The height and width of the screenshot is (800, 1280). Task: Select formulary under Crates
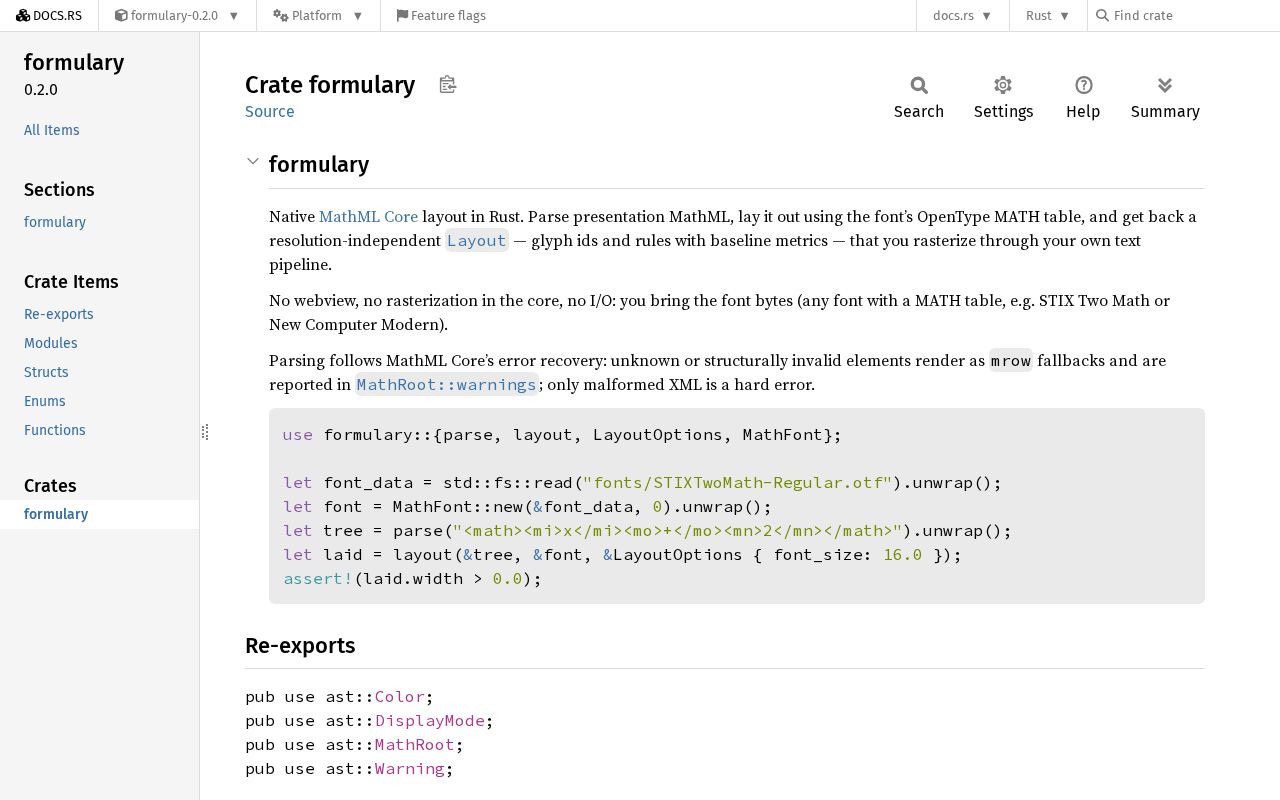coord(56,514)
